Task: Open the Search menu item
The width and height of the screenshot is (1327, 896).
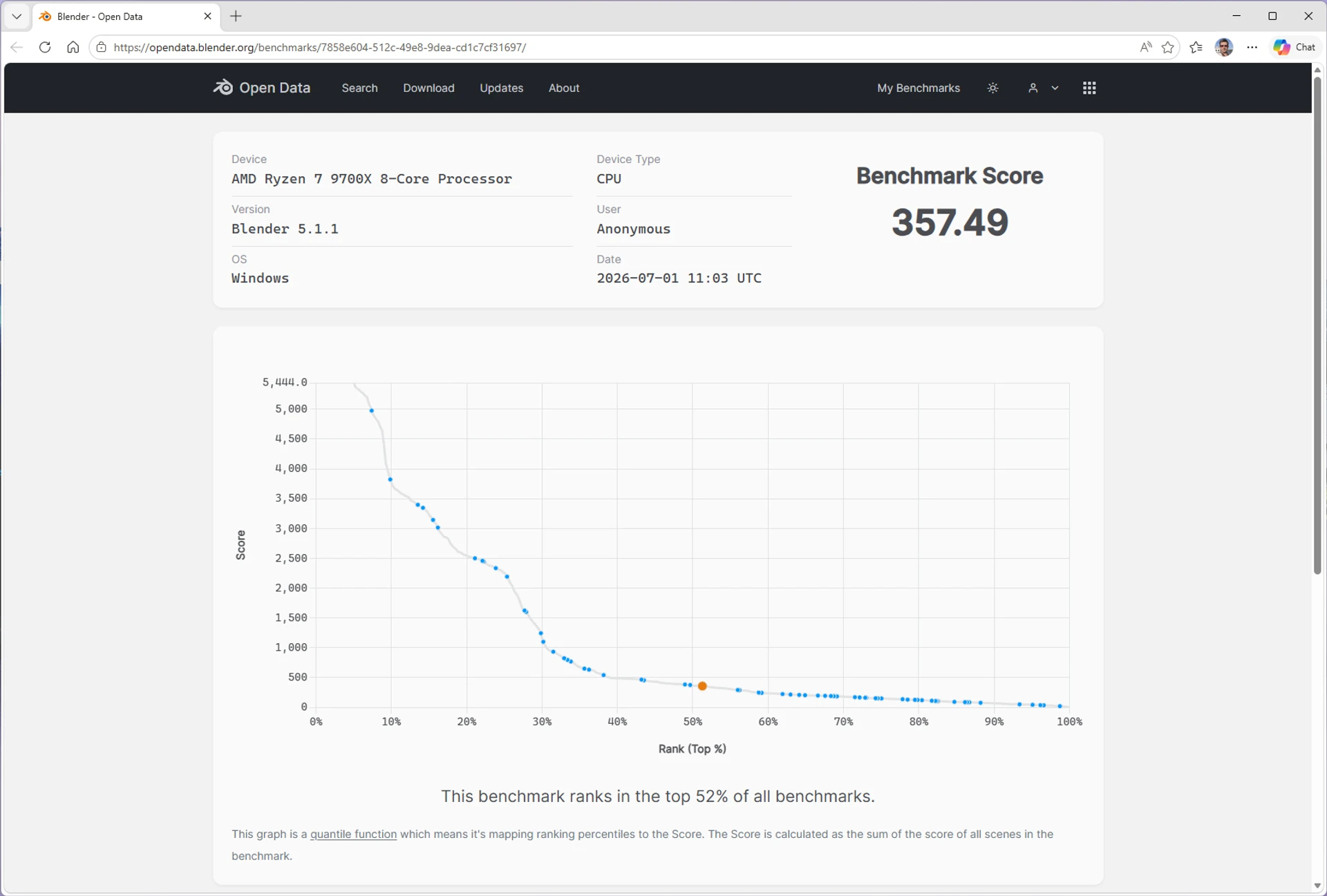Action: 359,88
